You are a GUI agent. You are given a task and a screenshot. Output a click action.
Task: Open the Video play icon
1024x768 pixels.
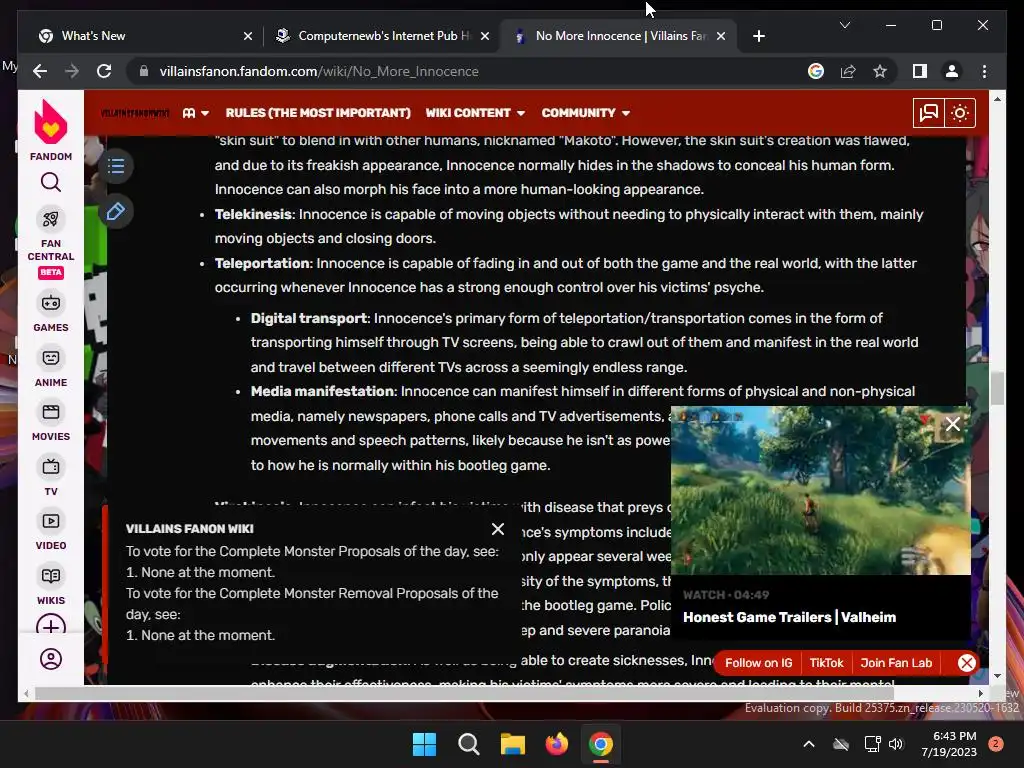click(x=51, y=521)
